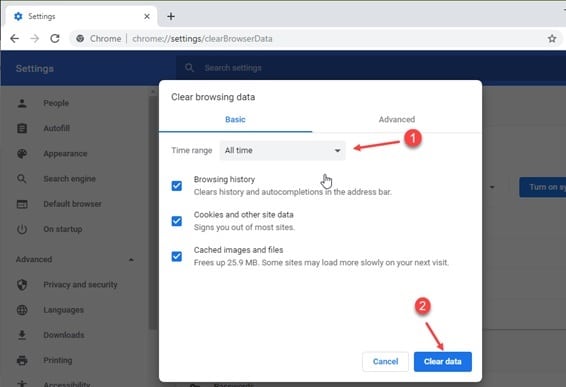Click the browser back arrow

(14, 38)
